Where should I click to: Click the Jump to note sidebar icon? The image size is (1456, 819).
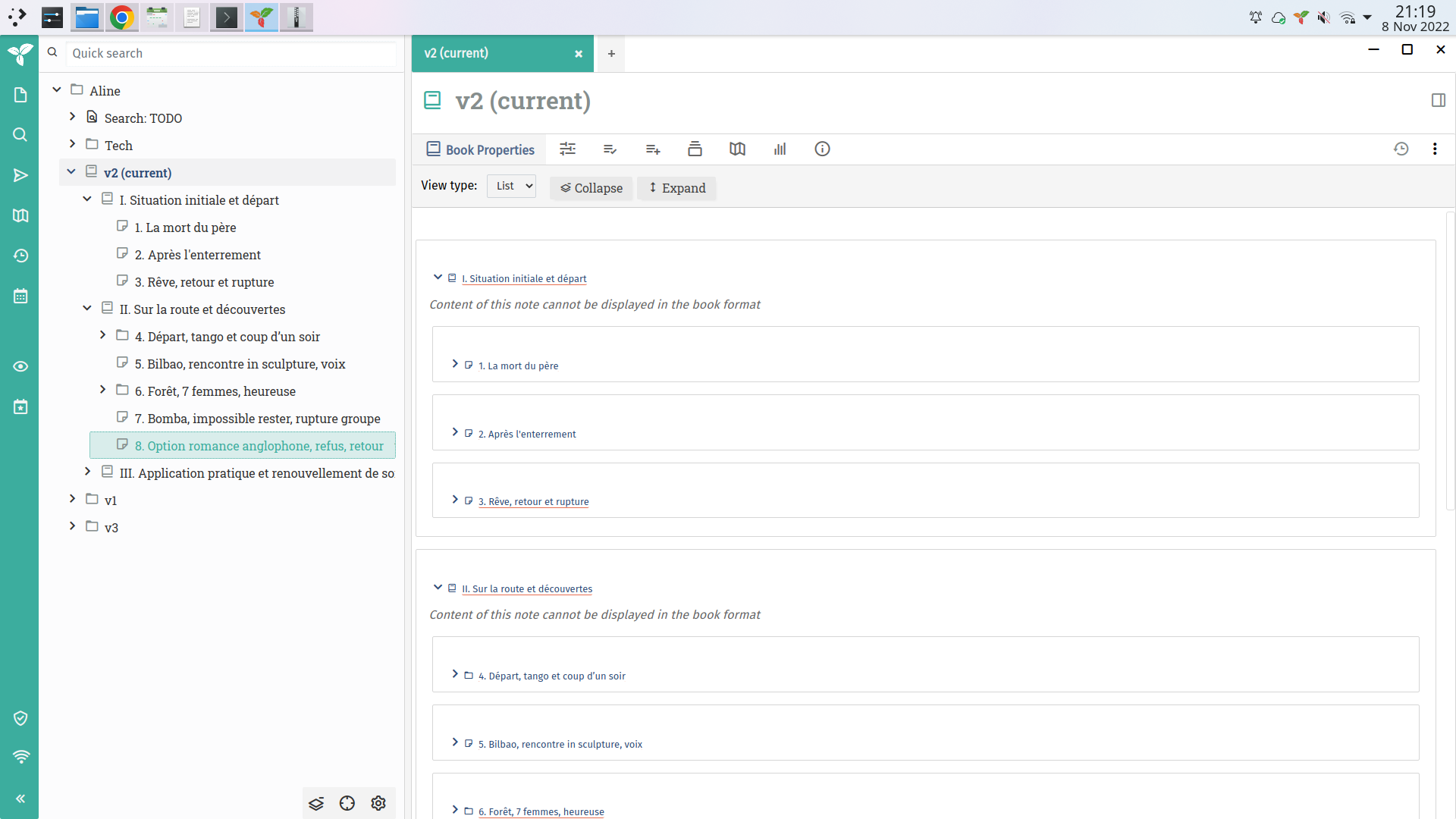pos(20,175)
